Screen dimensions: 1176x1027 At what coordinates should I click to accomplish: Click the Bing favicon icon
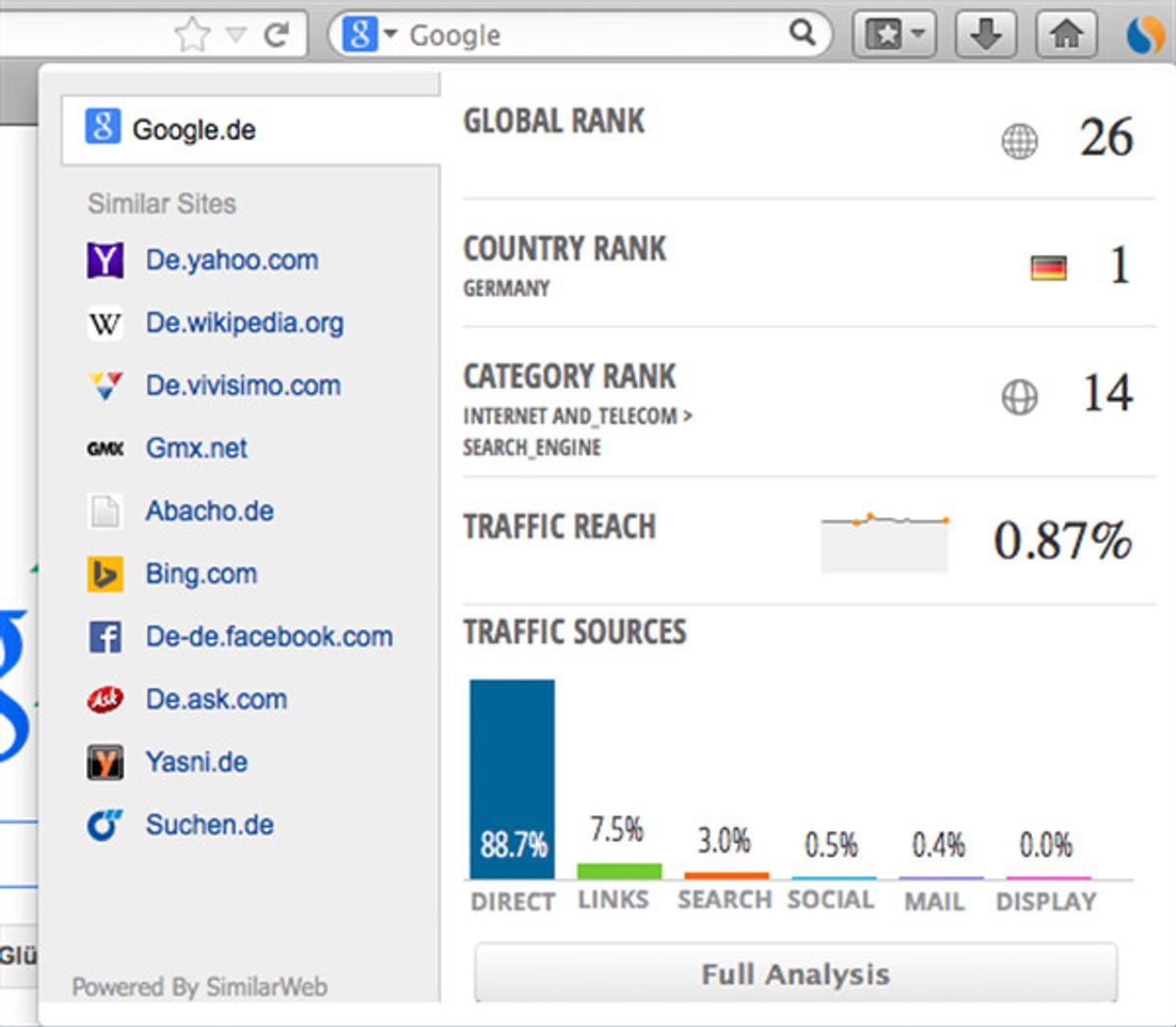pos(105,574)
